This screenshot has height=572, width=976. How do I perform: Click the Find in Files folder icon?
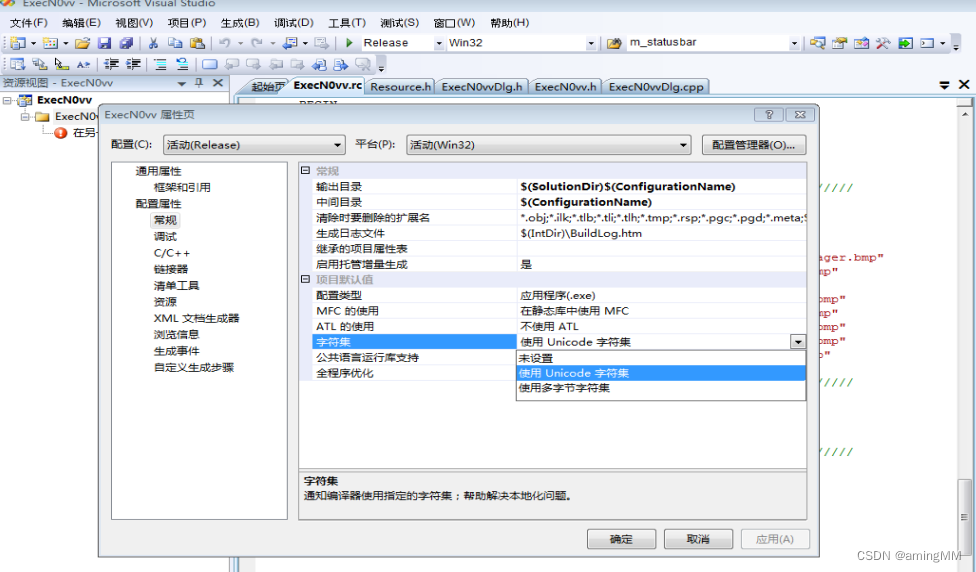(614, 43)
